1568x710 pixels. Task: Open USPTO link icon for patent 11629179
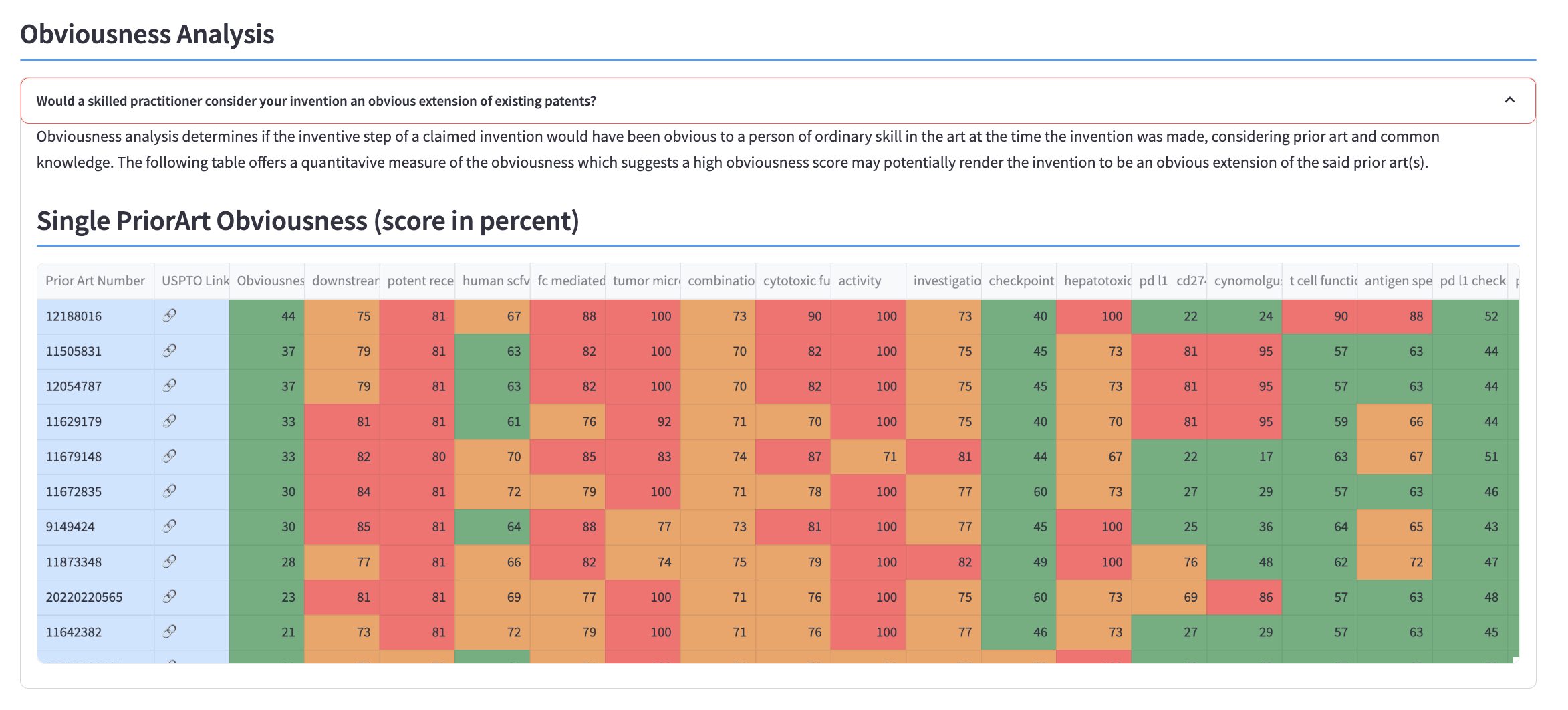(x=170, y=421)
